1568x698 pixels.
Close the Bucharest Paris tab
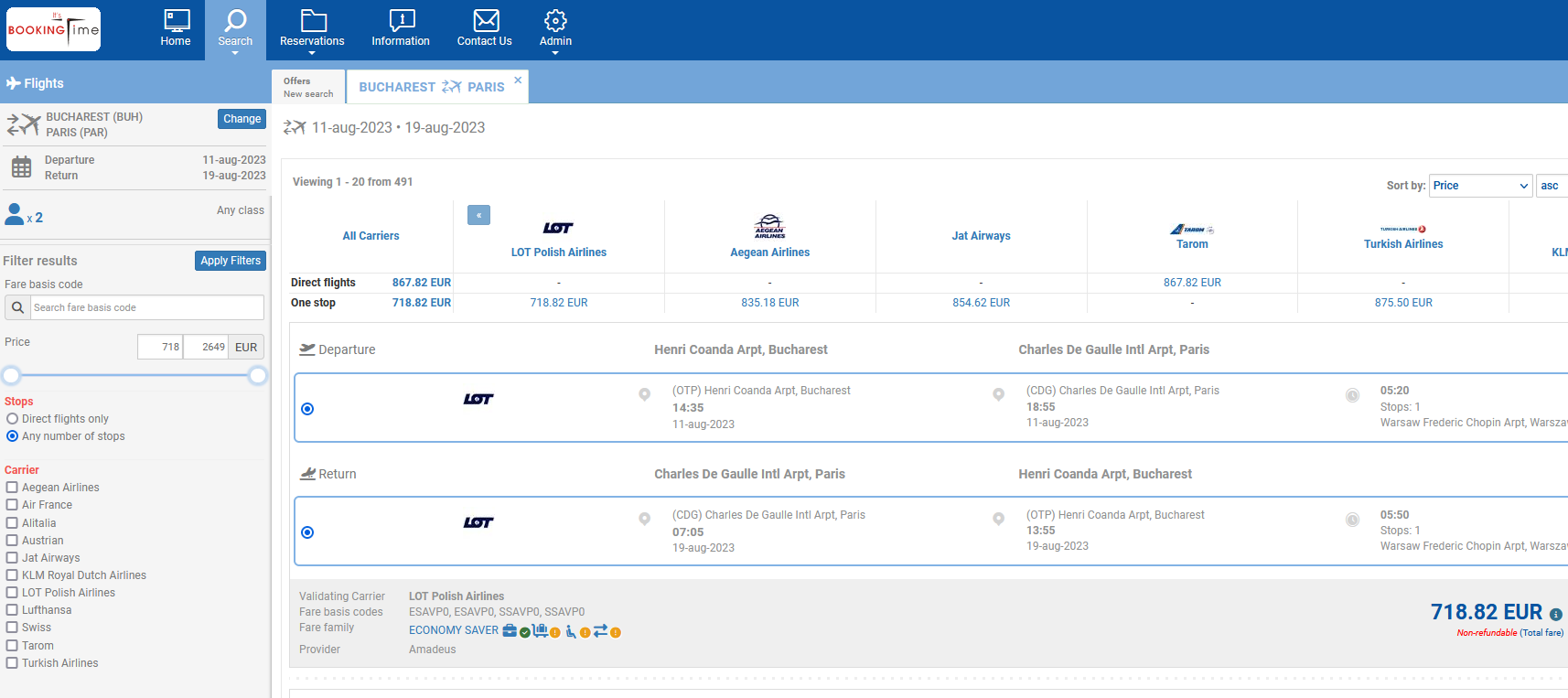518,81
